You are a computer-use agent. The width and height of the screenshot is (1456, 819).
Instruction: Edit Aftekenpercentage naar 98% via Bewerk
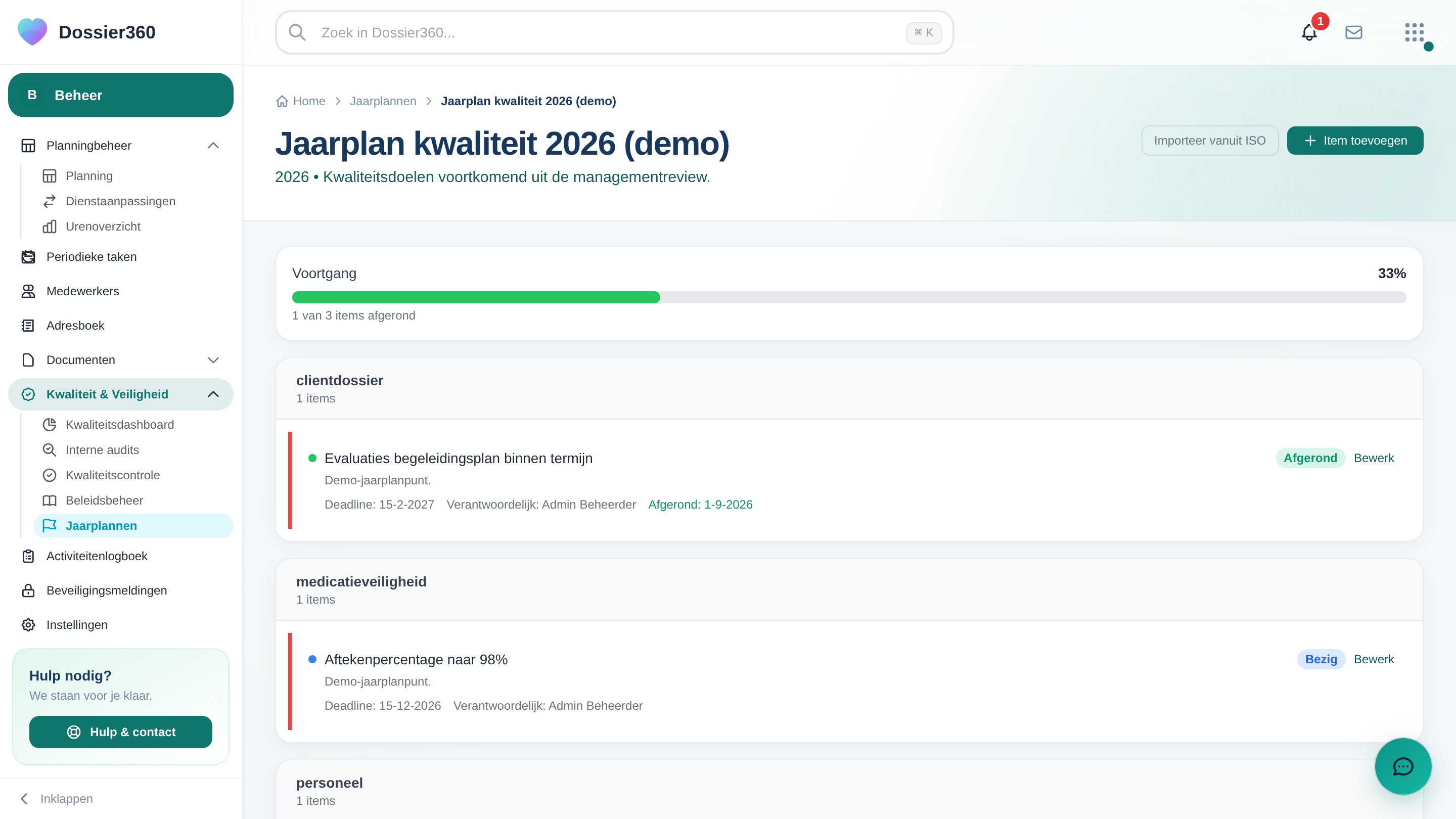click(1374, 659)
